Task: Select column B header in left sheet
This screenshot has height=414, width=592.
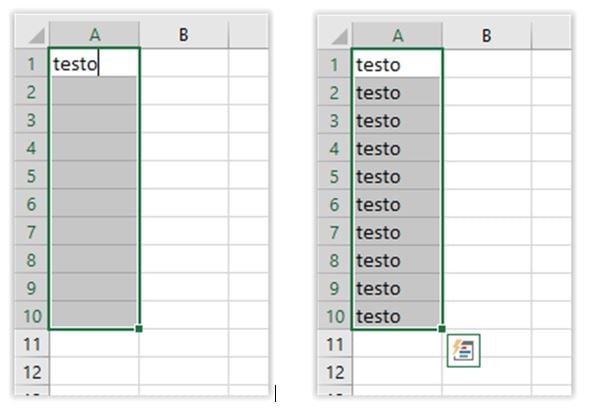Action: point(184,35)
